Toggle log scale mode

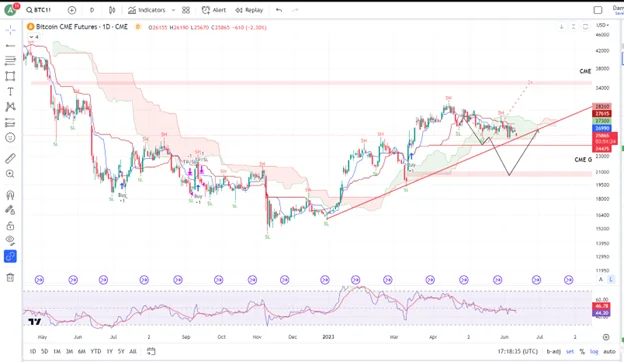(x=594, y=352)
